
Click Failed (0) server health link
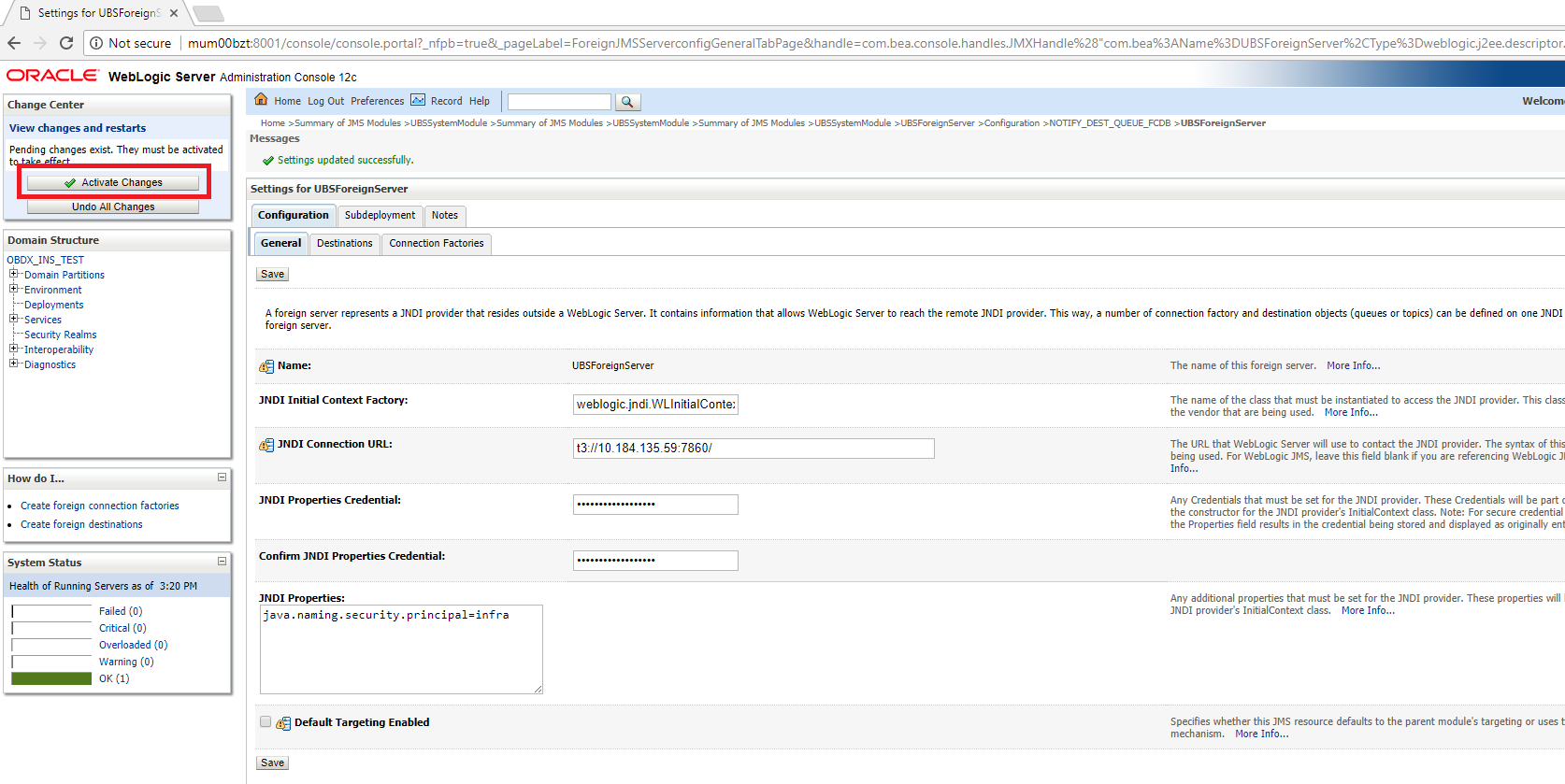click(121, 611)
